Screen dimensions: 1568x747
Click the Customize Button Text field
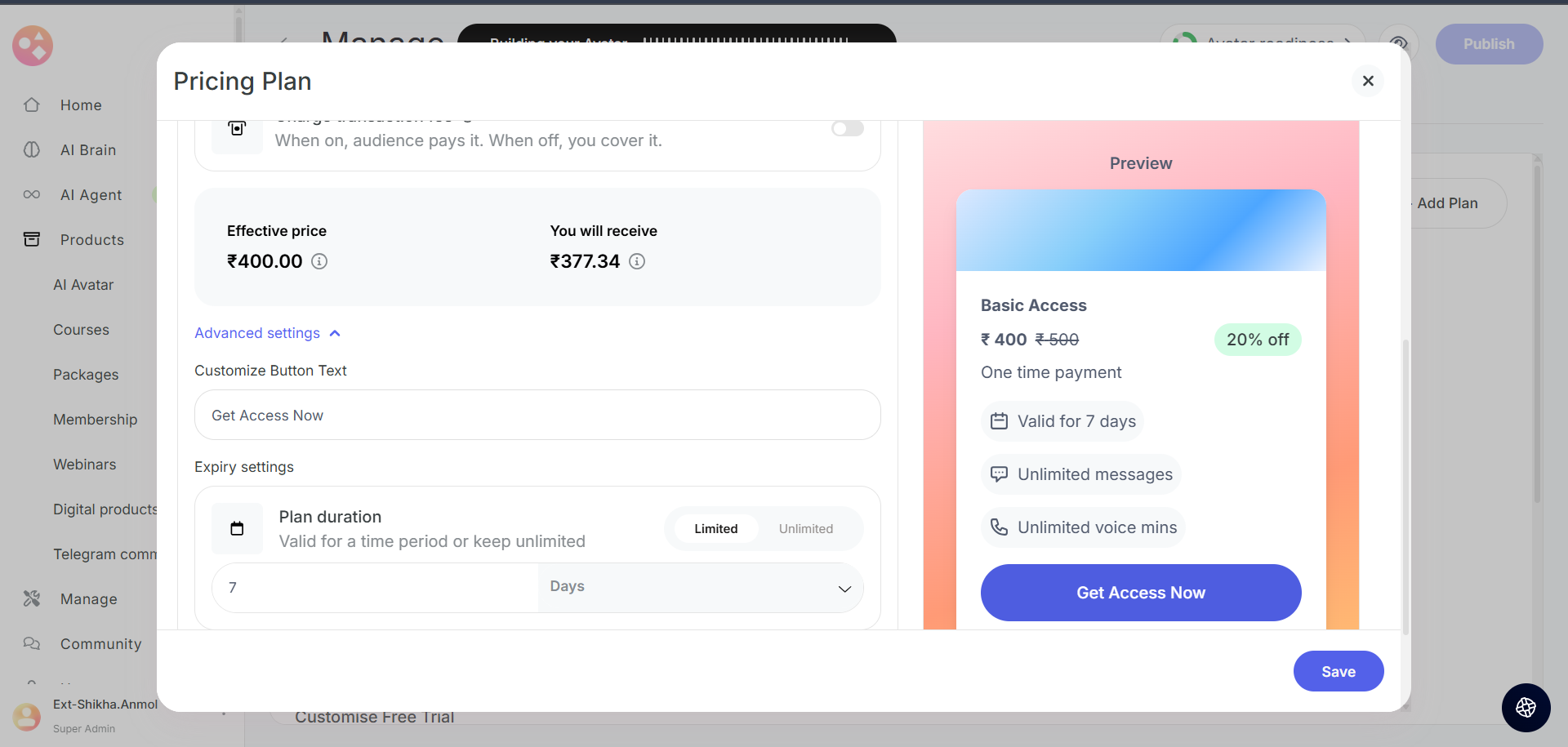click(x=537, y=416)
